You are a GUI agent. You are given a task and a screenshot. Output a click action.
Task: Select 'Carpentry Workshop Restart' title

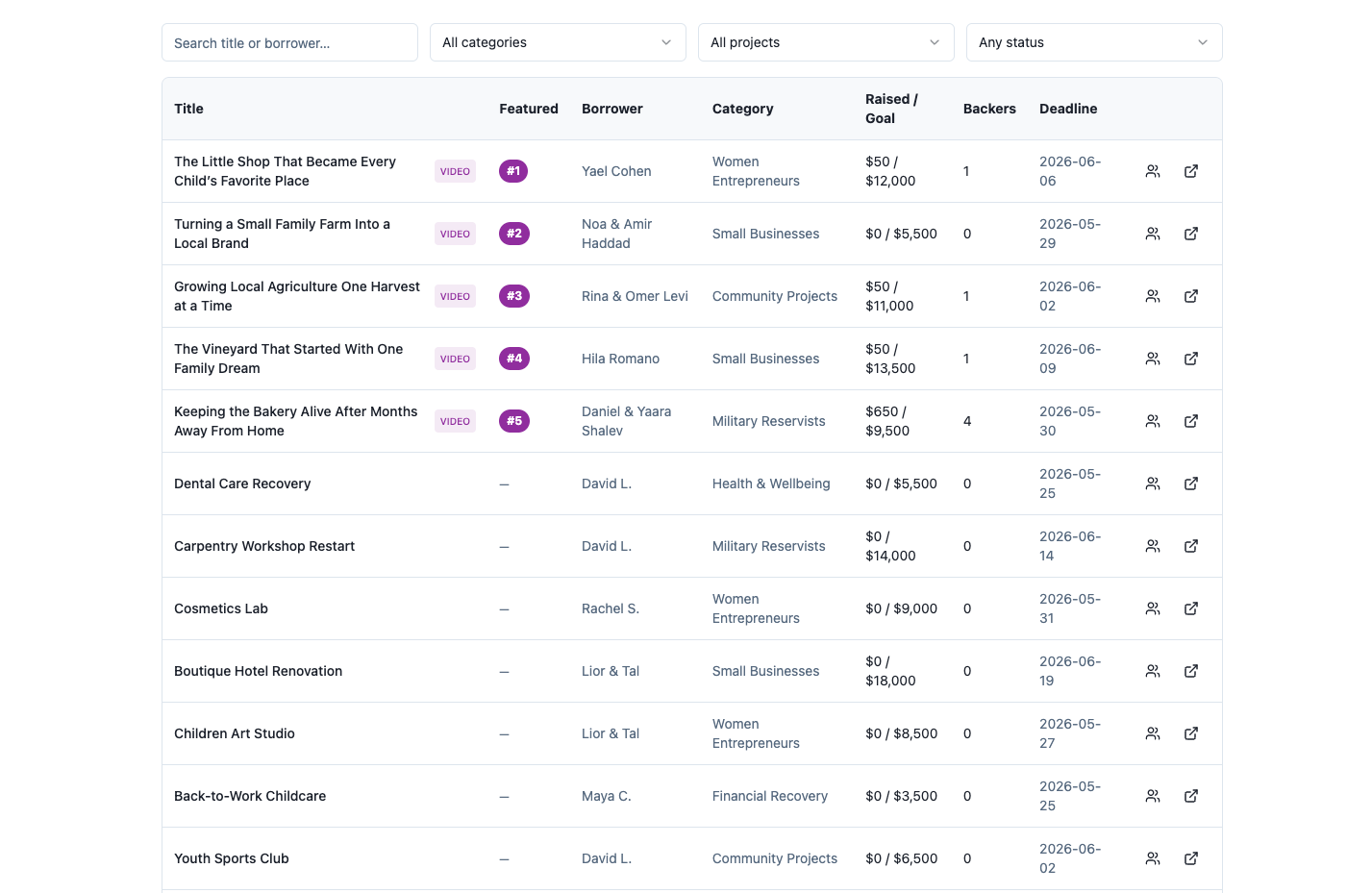[264, 546]
